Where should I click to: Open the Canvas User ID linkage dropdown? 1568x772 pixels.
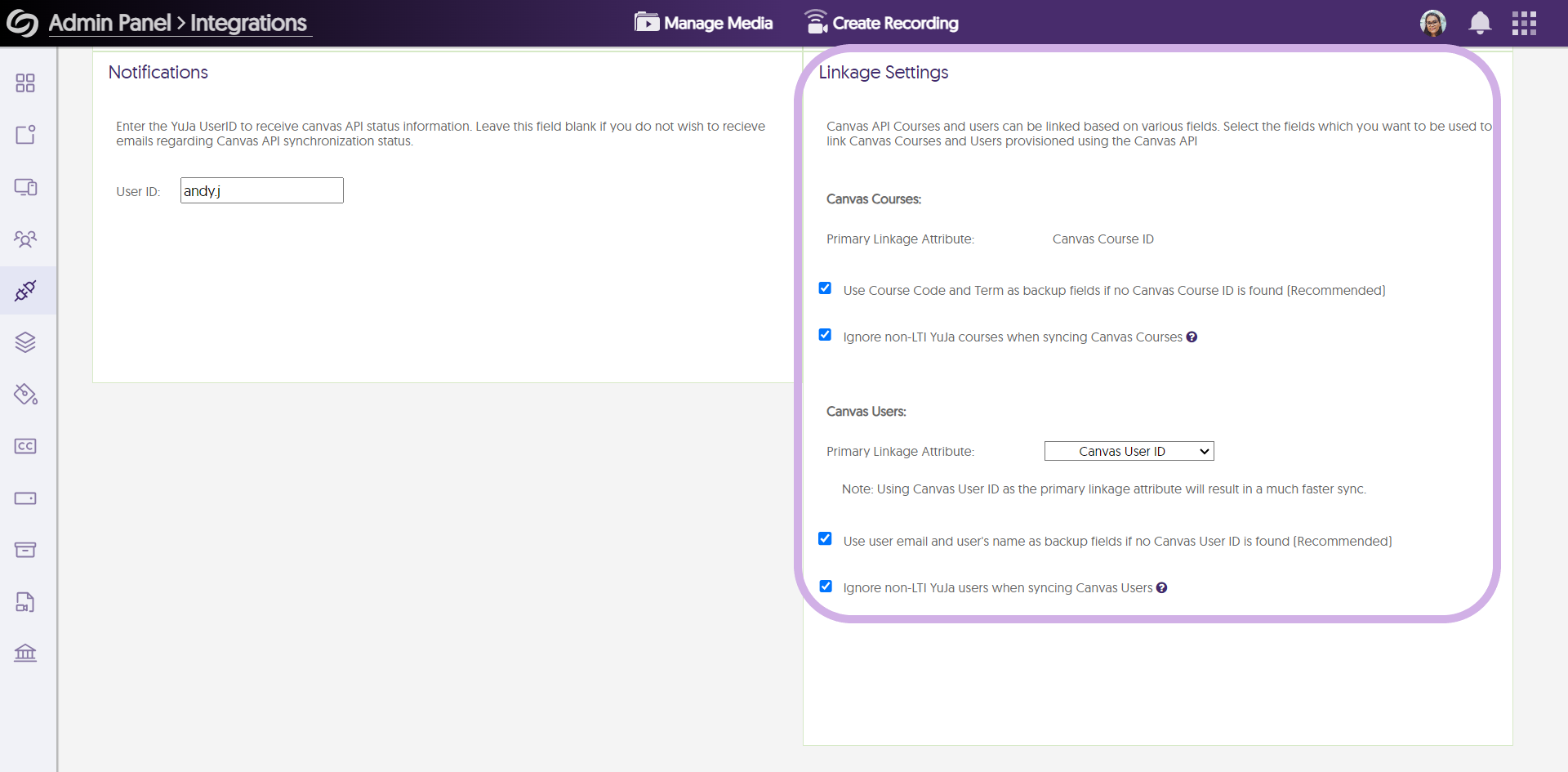(x=1129, y=451)
